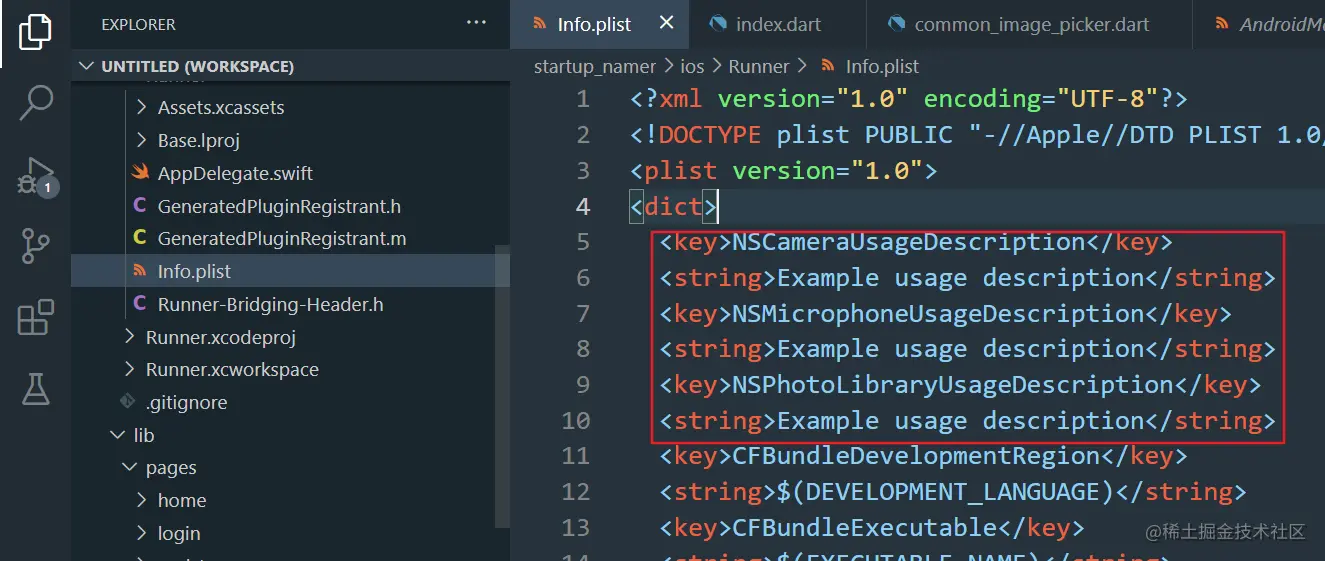1325x561 pixels.
Task: Expand the Base.lproj folder
Action: [x=141, y=140]
